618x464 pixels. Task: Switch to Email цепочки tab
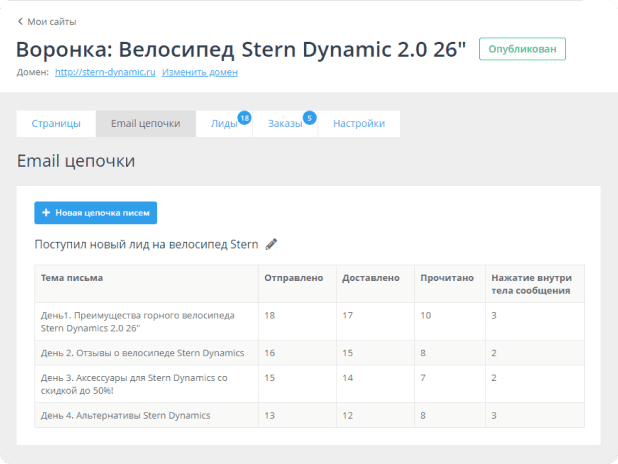(145, 124)
